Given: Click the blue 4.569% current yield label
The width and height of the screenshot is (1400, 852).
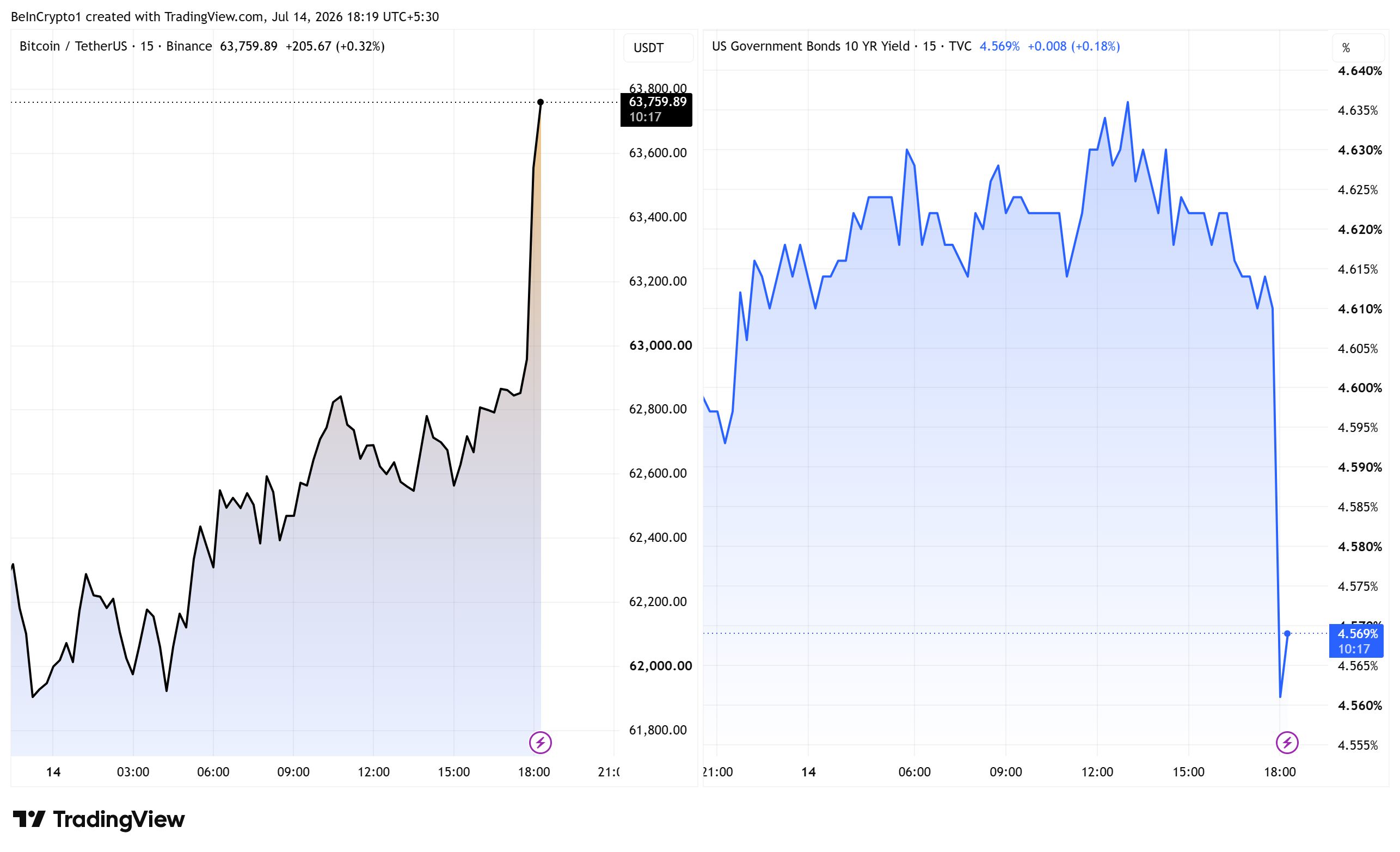Looking at the screenshot, I should tap(1356, 641).
